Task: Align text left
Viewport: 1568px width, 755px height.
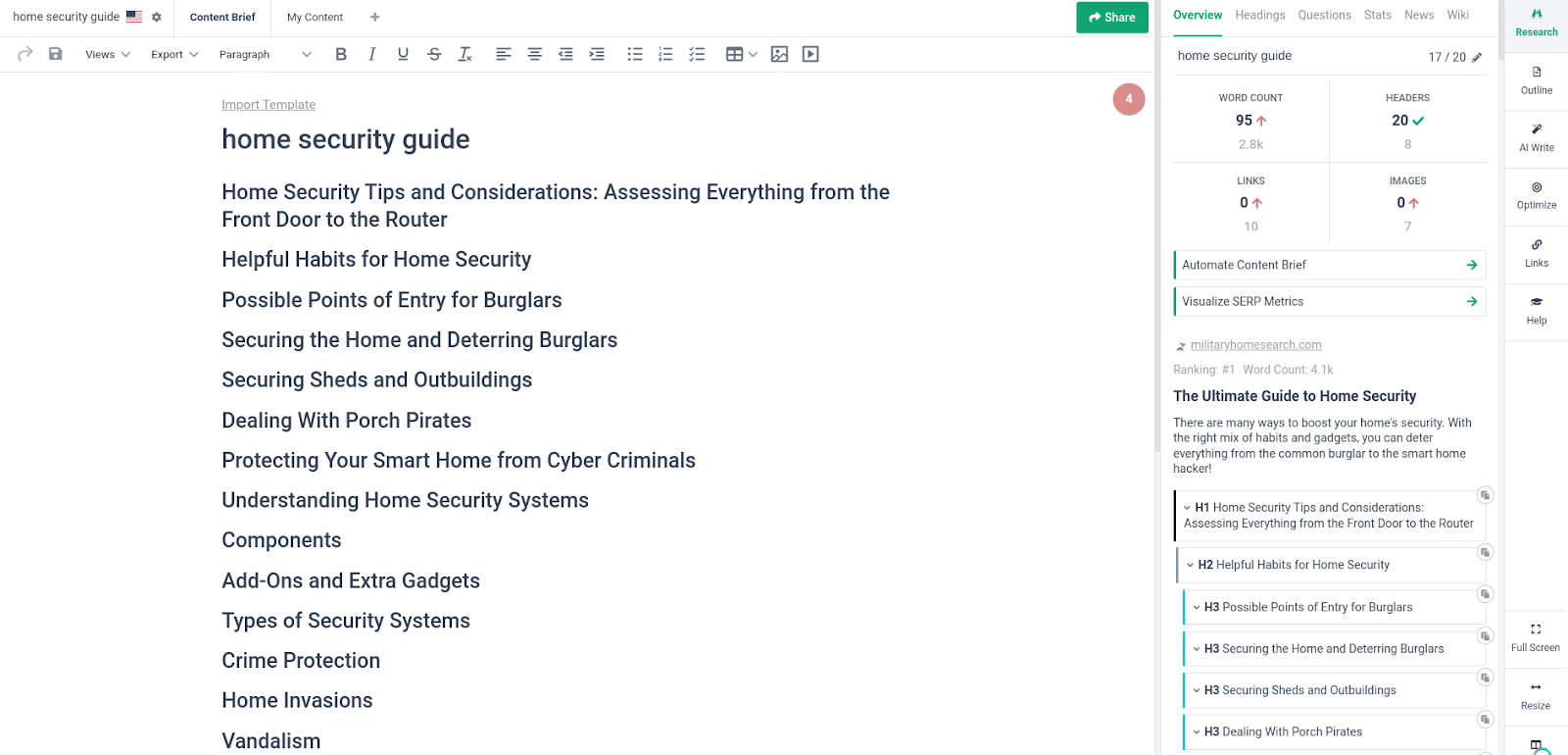Action: 504,54
